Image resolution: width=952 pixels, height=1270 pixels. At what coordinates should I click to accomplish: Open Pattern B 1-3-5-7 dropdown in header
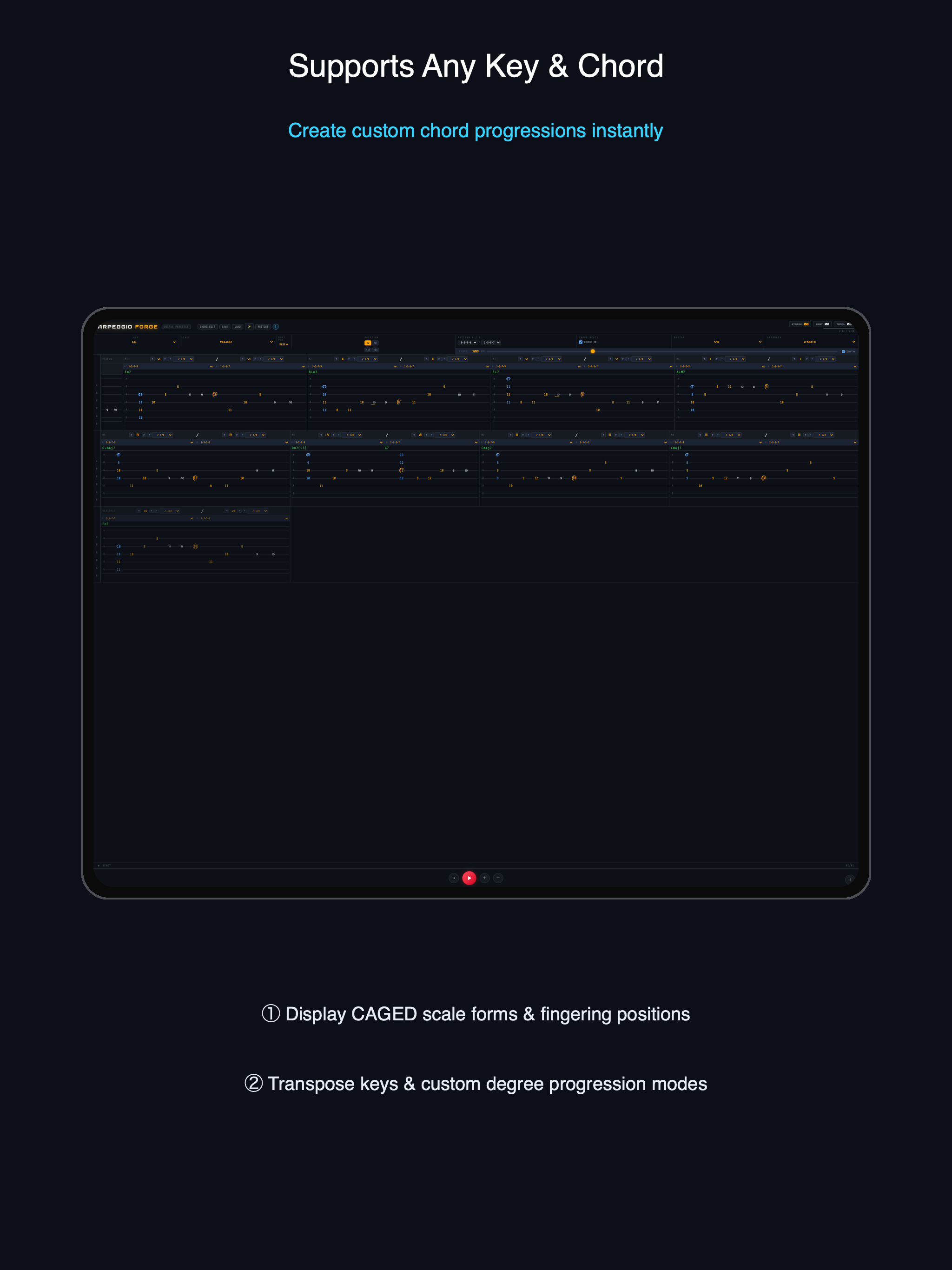491,343
